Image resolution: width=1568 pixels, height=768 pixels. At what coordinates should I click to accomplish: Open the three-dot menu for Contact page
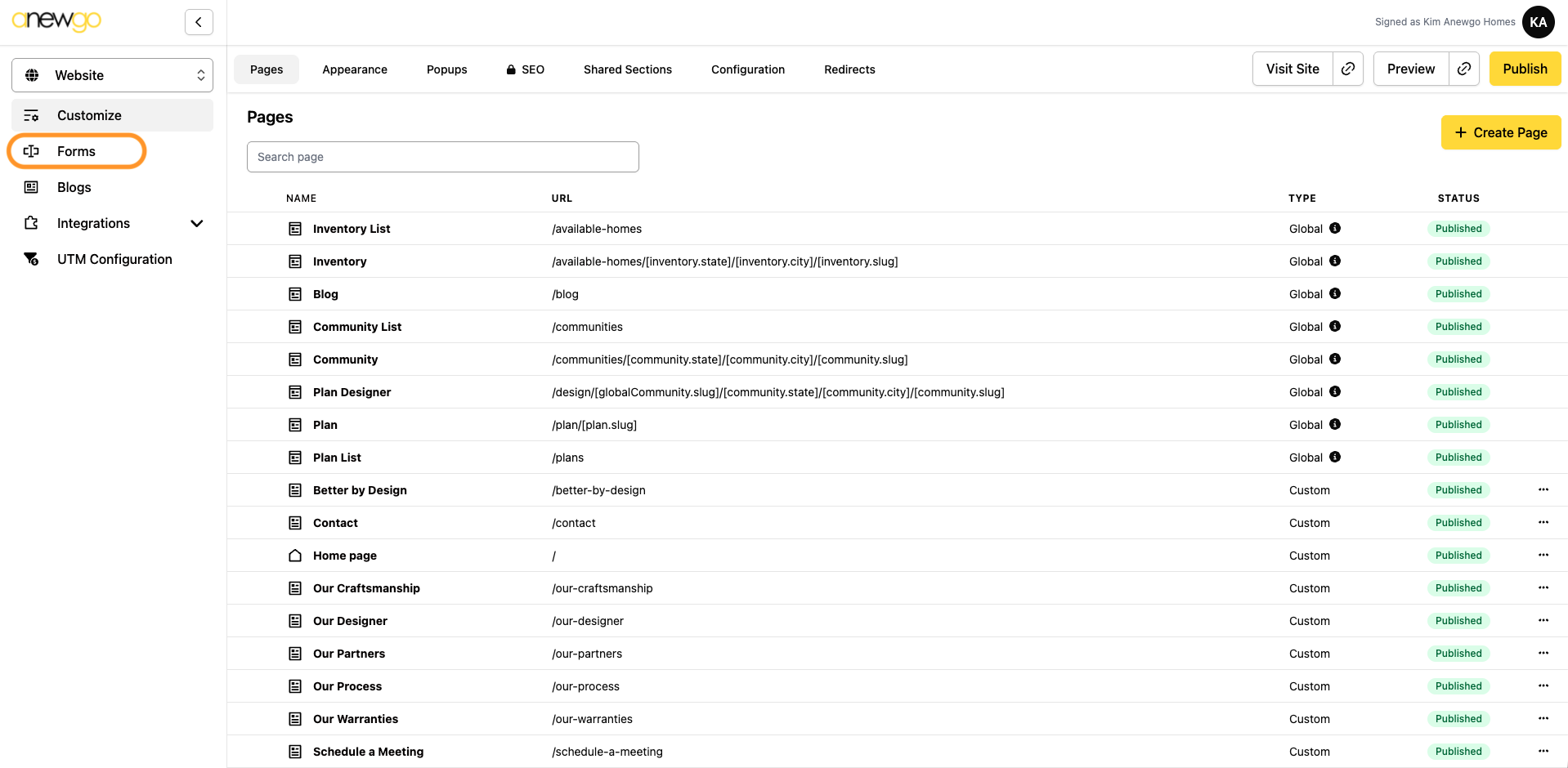(x=1543, y=522)
